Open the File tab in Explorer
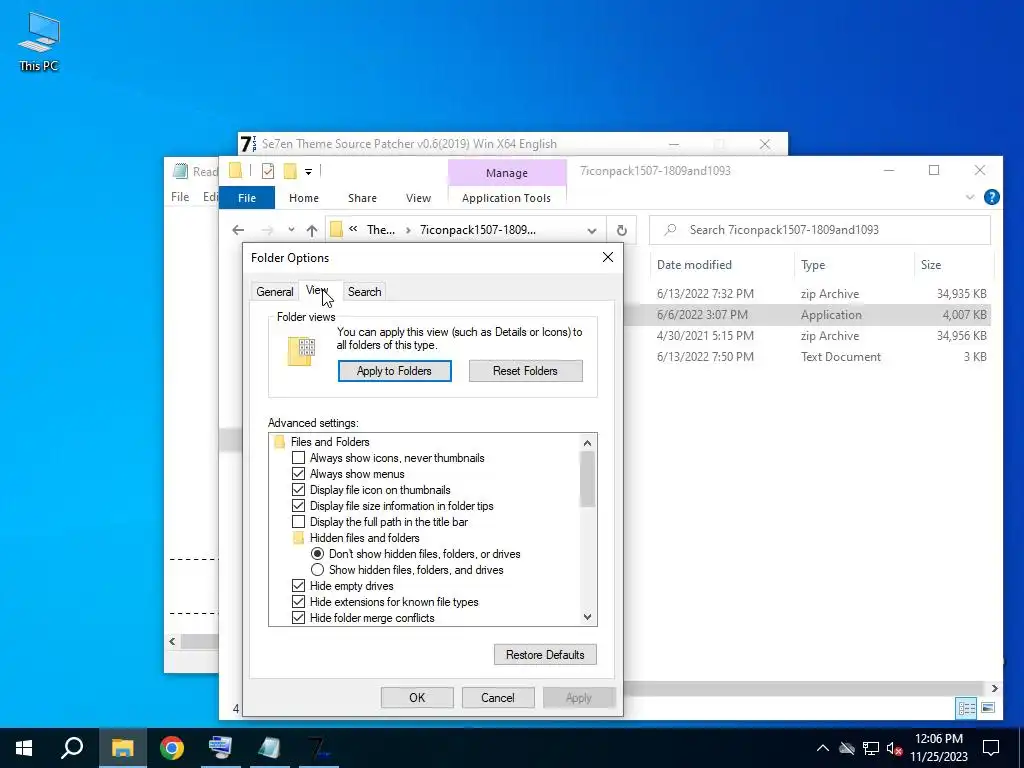1024x768 pixels. click(247, 198)
